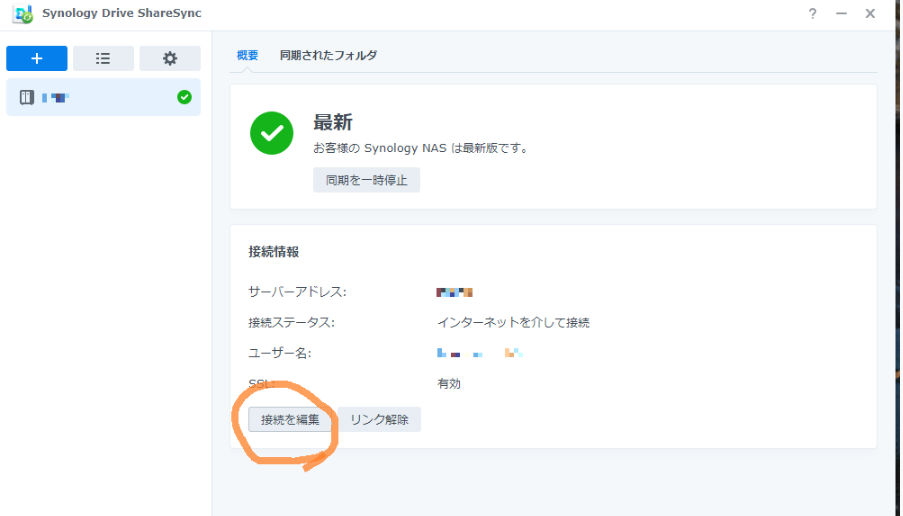
Task: Click the 同期を一時停止 button
Action: [366, 180]
